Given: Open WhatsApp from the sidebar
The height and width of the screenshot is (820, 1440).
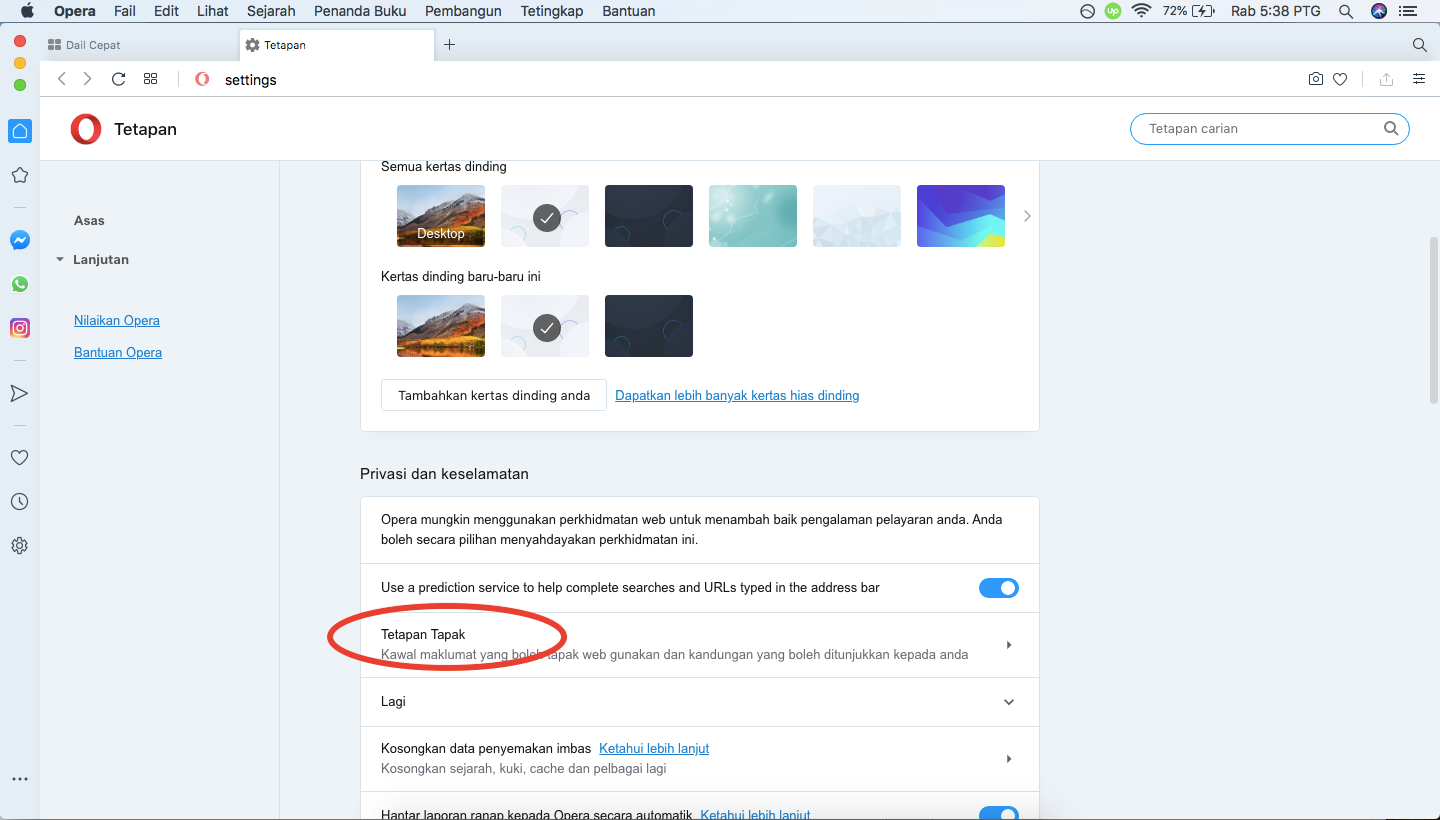Looking at the screenshot, I should coord(20,284).
